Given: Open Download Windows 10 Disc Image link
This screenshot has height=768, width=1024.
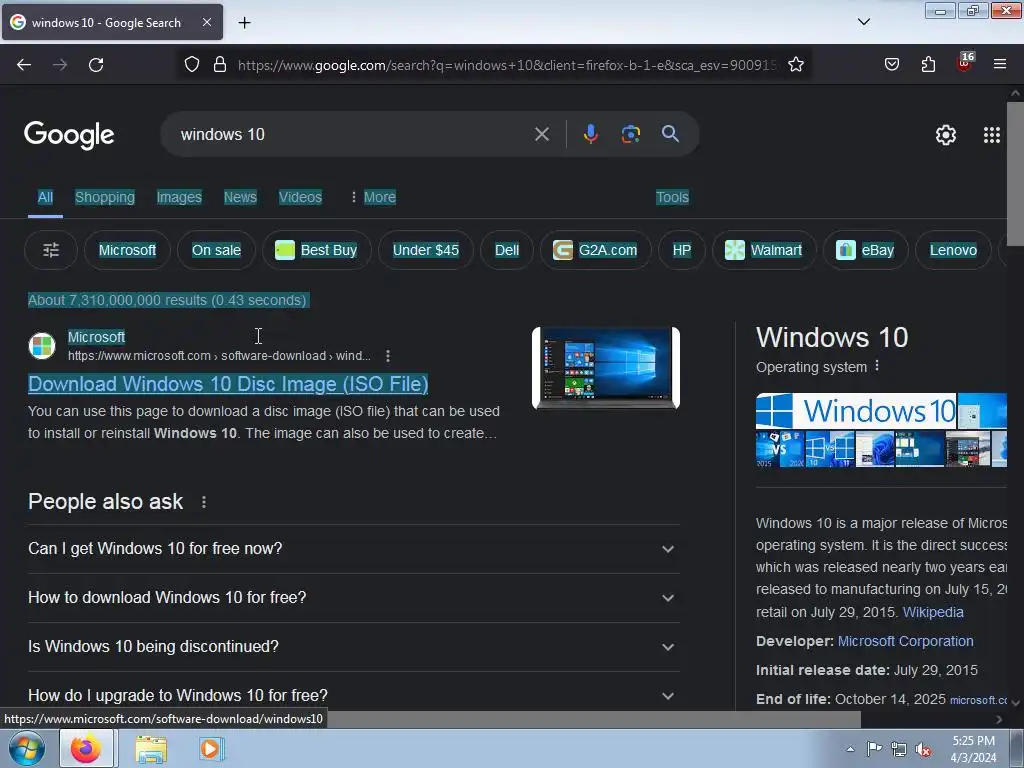Looking at the screenshot, I should (x=228, y=384).
